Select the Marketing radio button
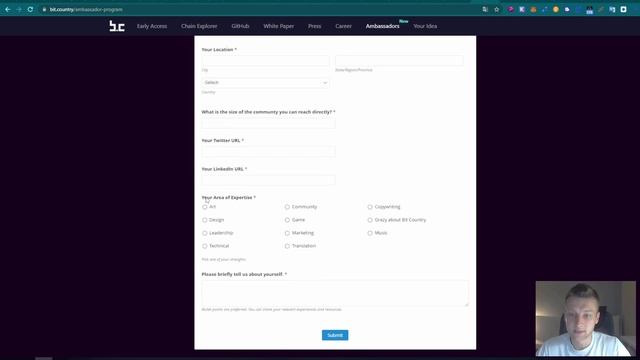Image resolution: width=640 pixels, height=360 pixels. pos(287,233)
